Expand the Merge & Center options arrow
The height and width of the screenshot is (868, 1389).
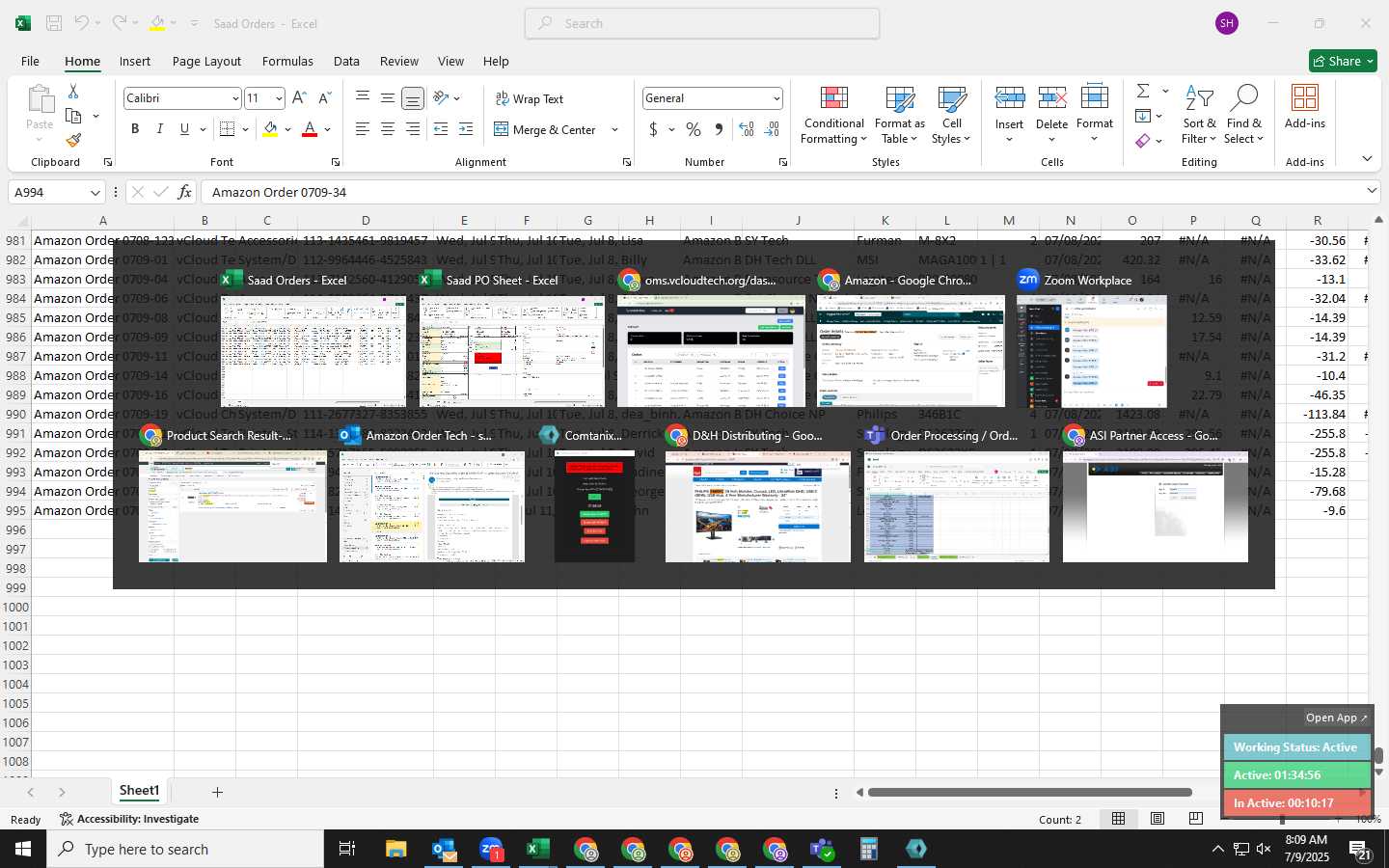(x=614, y=129)
